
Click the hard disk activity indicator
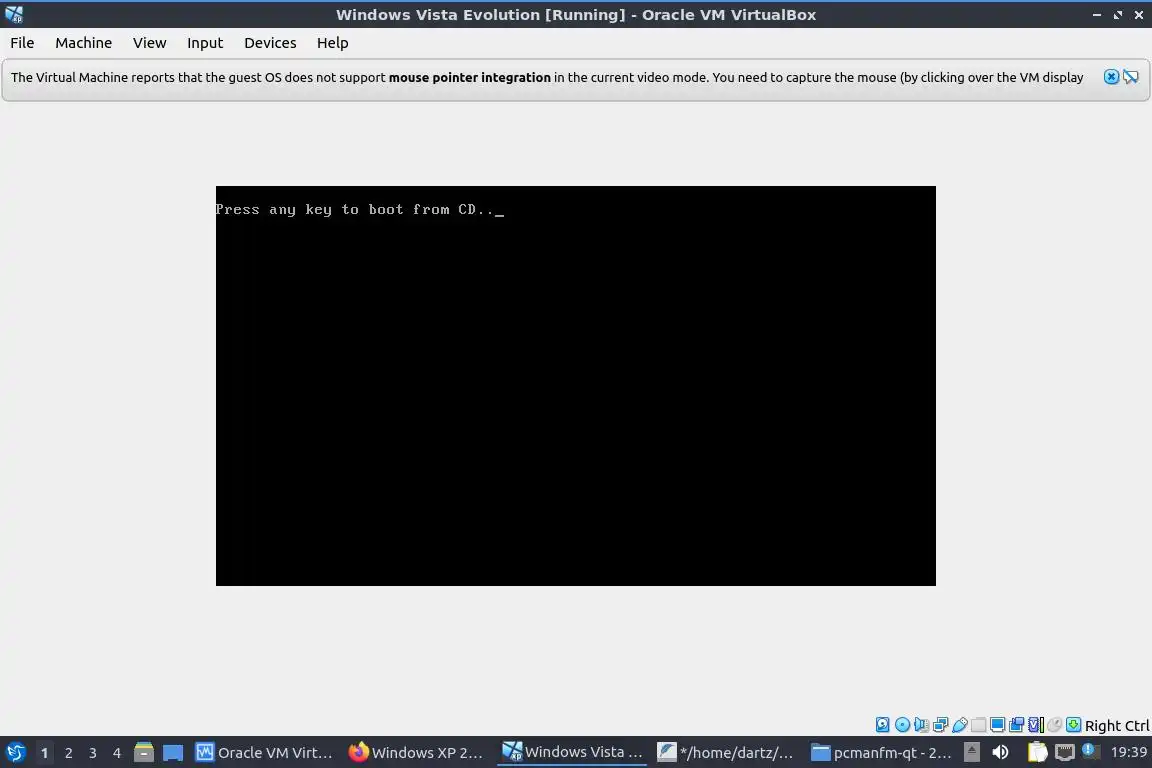coord(882,725)
